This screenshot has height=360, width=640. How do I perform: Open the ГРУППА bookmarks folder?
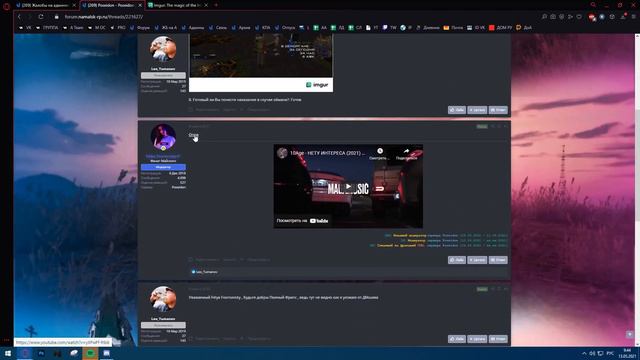click(x=47, y=28)
